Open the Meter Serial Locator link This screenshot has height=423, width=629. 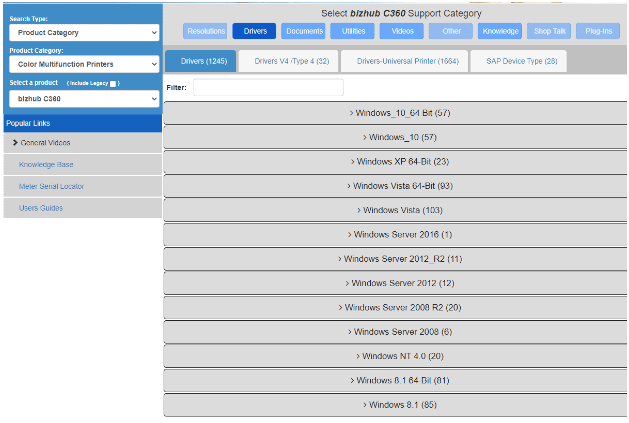pos(51,187)
